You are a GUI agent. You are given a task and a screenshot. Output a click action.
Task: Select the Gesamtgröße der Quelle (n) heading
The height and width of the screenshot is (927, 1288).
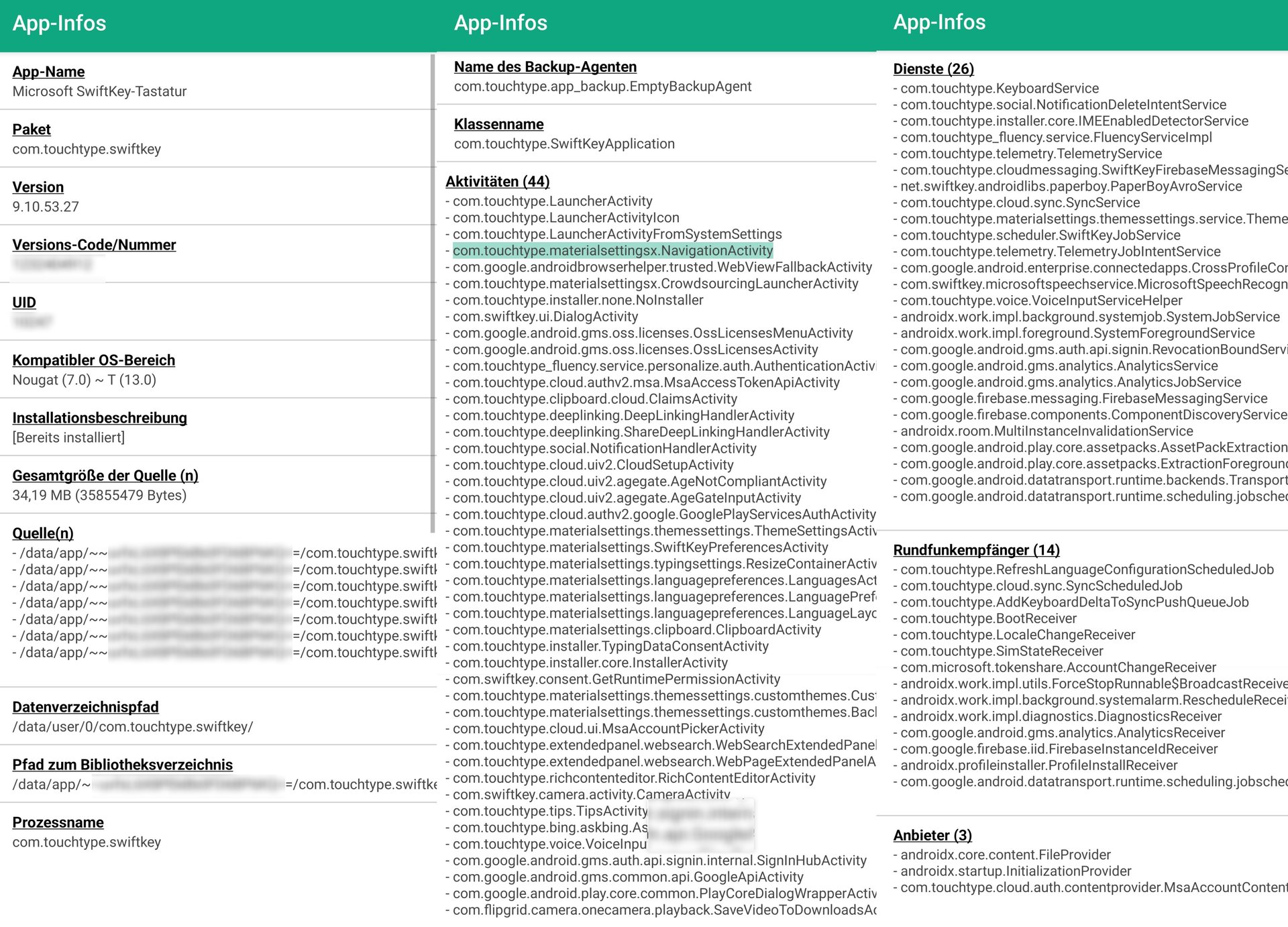click(105, 476)
